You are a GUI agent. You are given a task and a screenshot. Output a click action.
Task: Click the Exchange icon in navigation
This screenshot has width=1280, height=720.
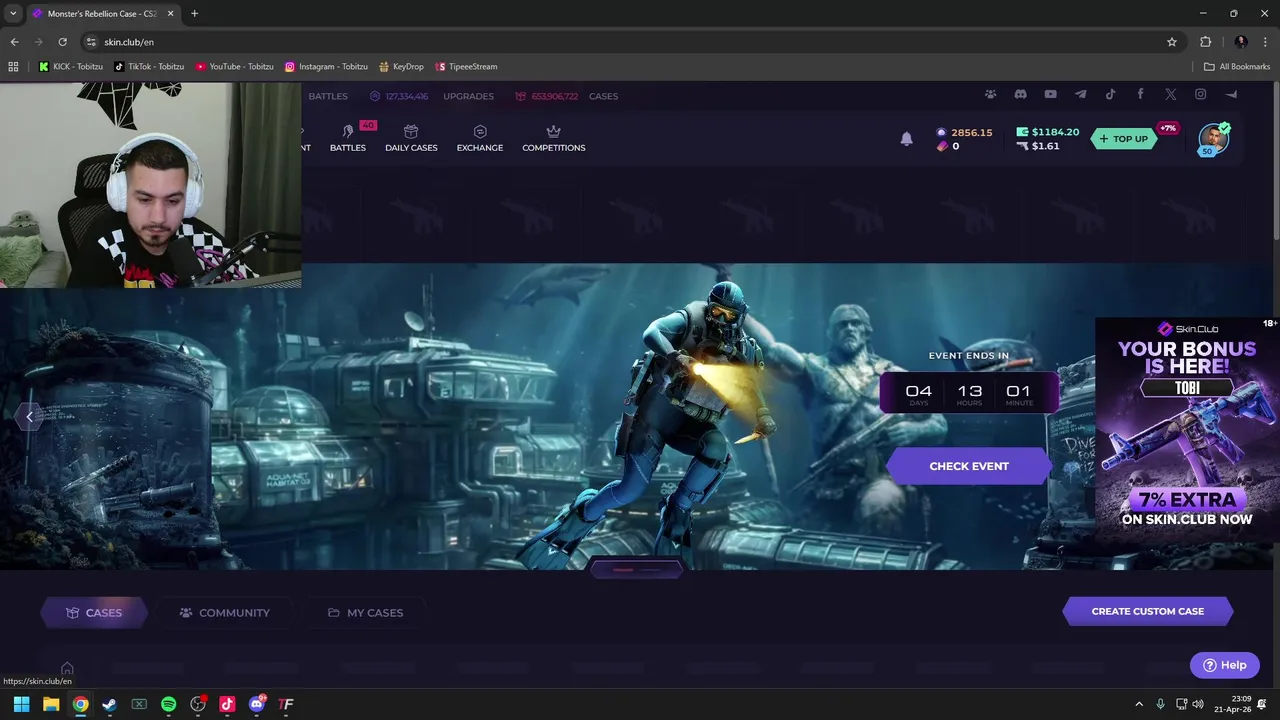tap(480, 131)
